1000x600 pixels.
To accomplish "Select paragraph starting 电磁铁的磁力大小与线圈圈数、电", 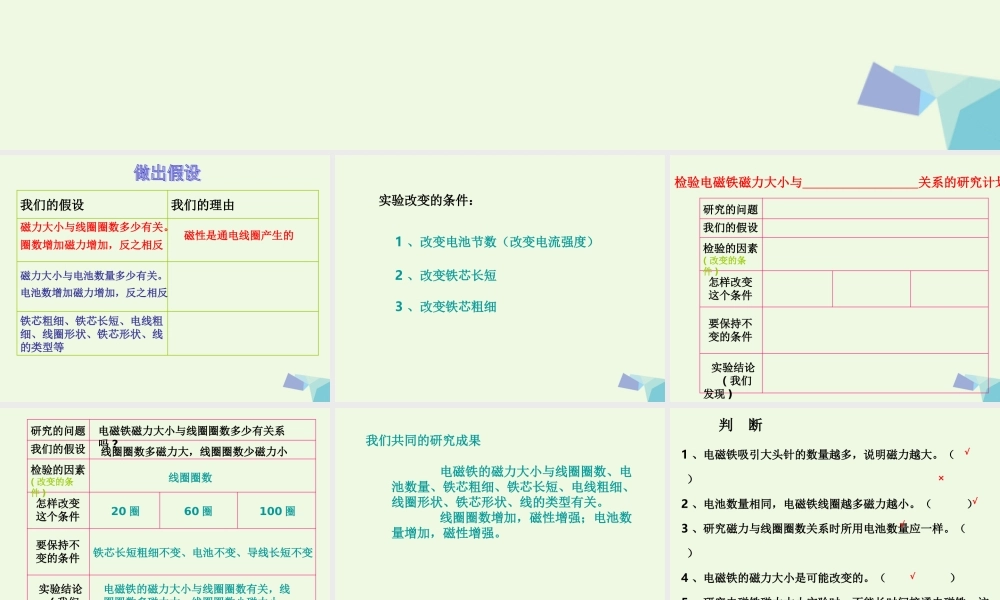I will point(511,487).
